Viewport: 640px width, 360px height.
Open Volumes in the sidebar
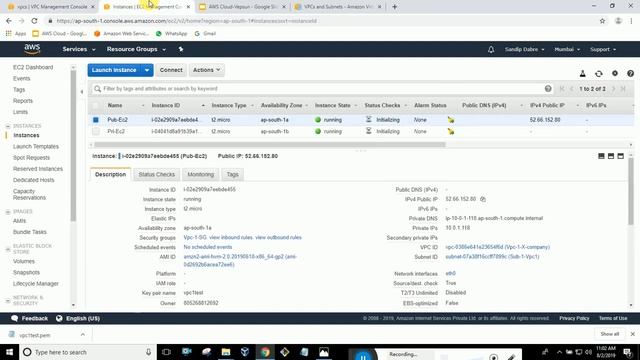pyautogui.click(x=24, y=261)
